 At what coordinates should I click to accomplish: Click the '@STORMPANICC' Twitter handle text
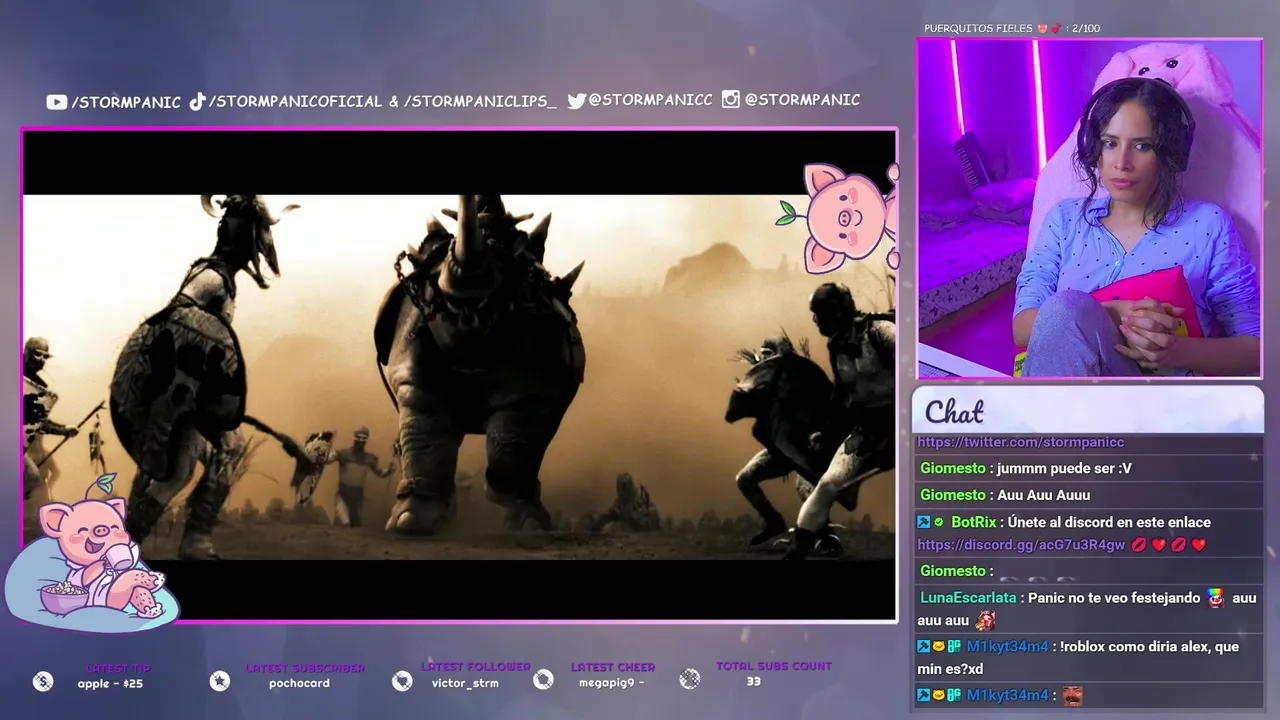click(651, 100)
